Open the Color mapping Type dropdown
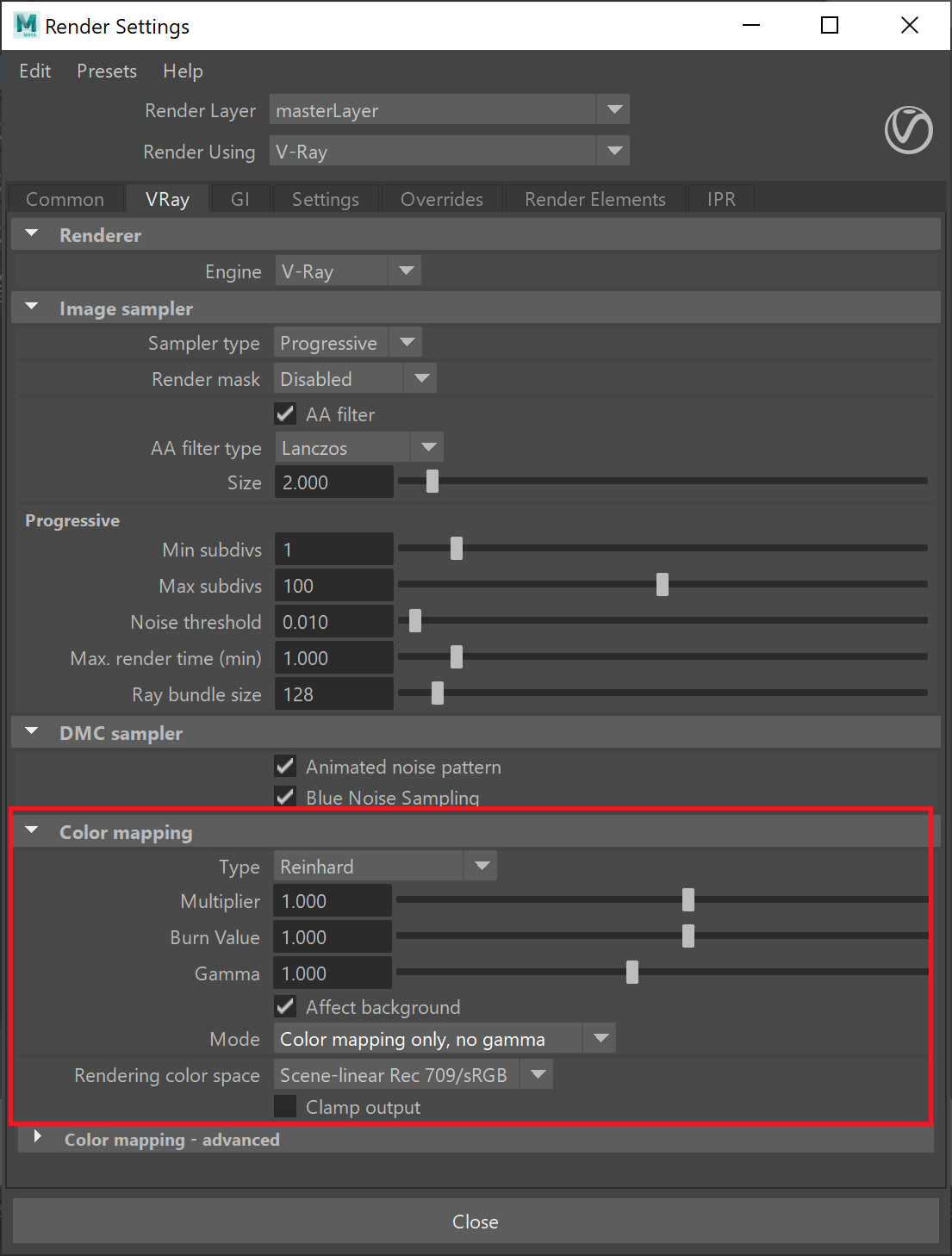This screenshot has height=1256, width=952. point(385,866)
